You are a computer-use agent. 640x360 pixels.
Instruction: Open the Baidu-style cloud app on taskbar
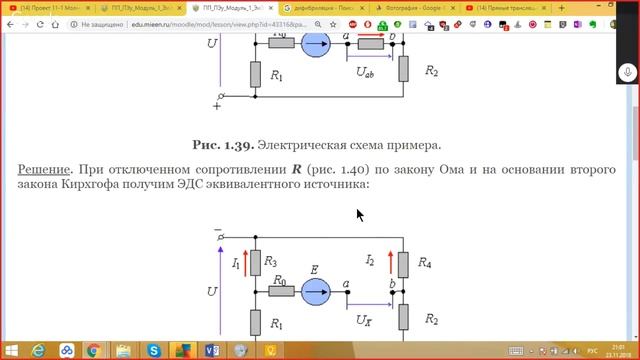pos(67,351)
